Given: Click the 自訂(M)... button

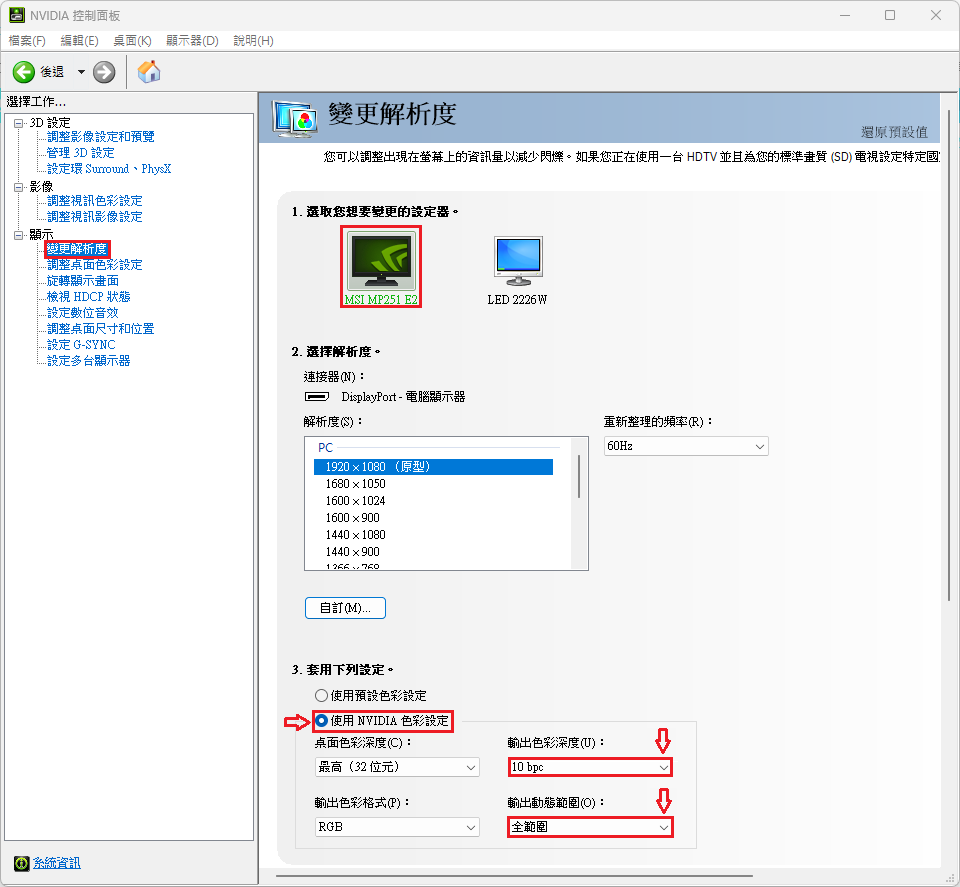Looking at the screenshot, I should [345, 608].
